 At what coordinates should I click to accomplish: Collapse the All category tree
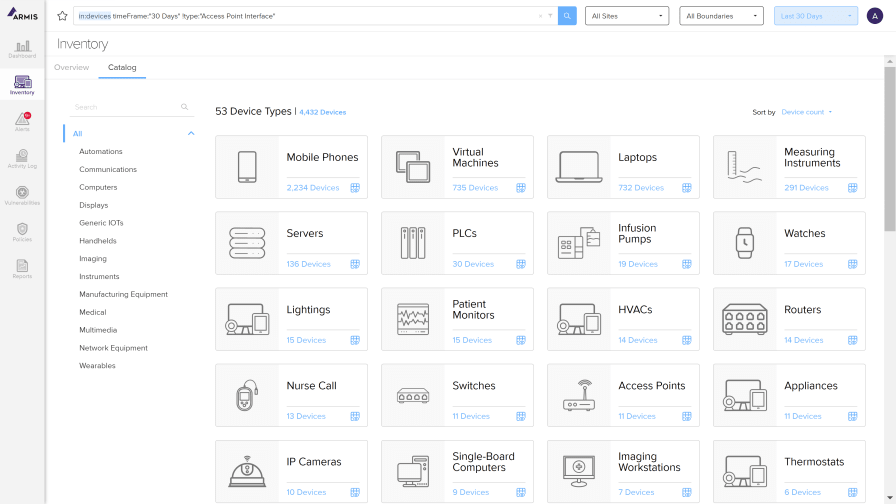click(191, 134)
